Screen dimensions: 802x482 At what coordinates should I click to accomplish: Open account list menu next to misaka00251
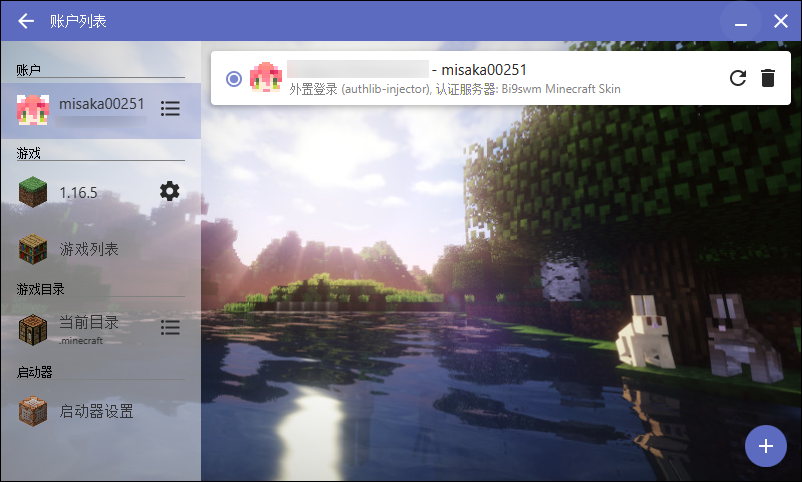[x=170, y=108]
